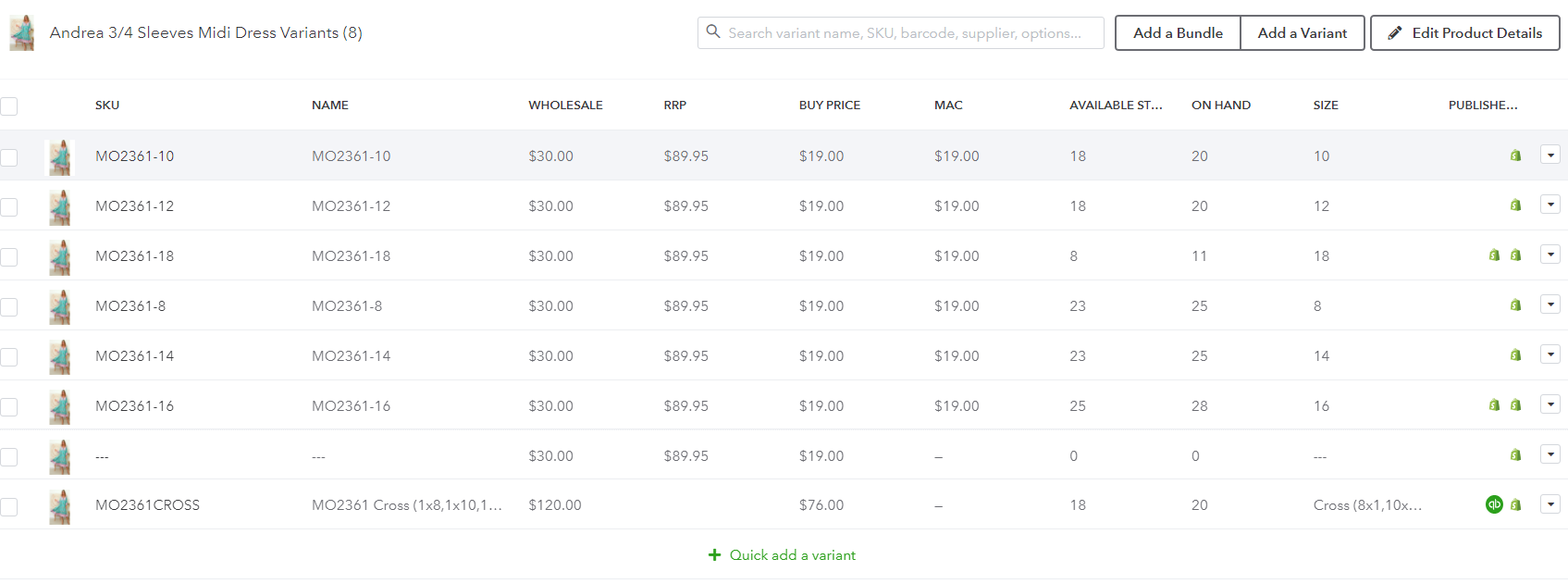Click Shopify icon in MO2361-12 row

point(1515,205)
